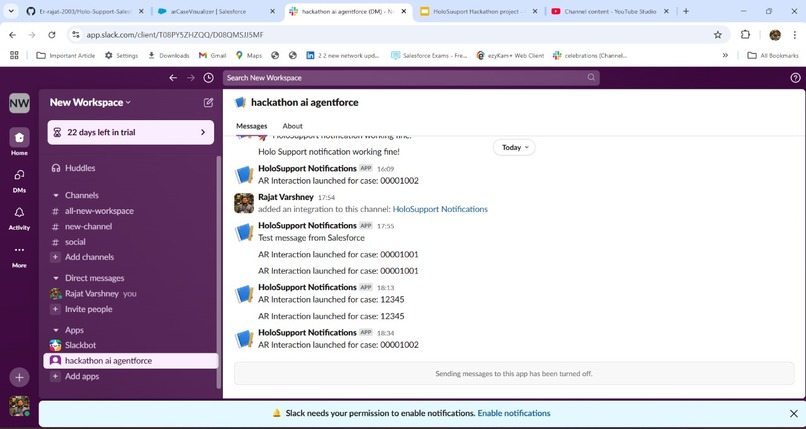
Task: Open user profile avatar at bottom left
Action: click(x=19, y=406)
